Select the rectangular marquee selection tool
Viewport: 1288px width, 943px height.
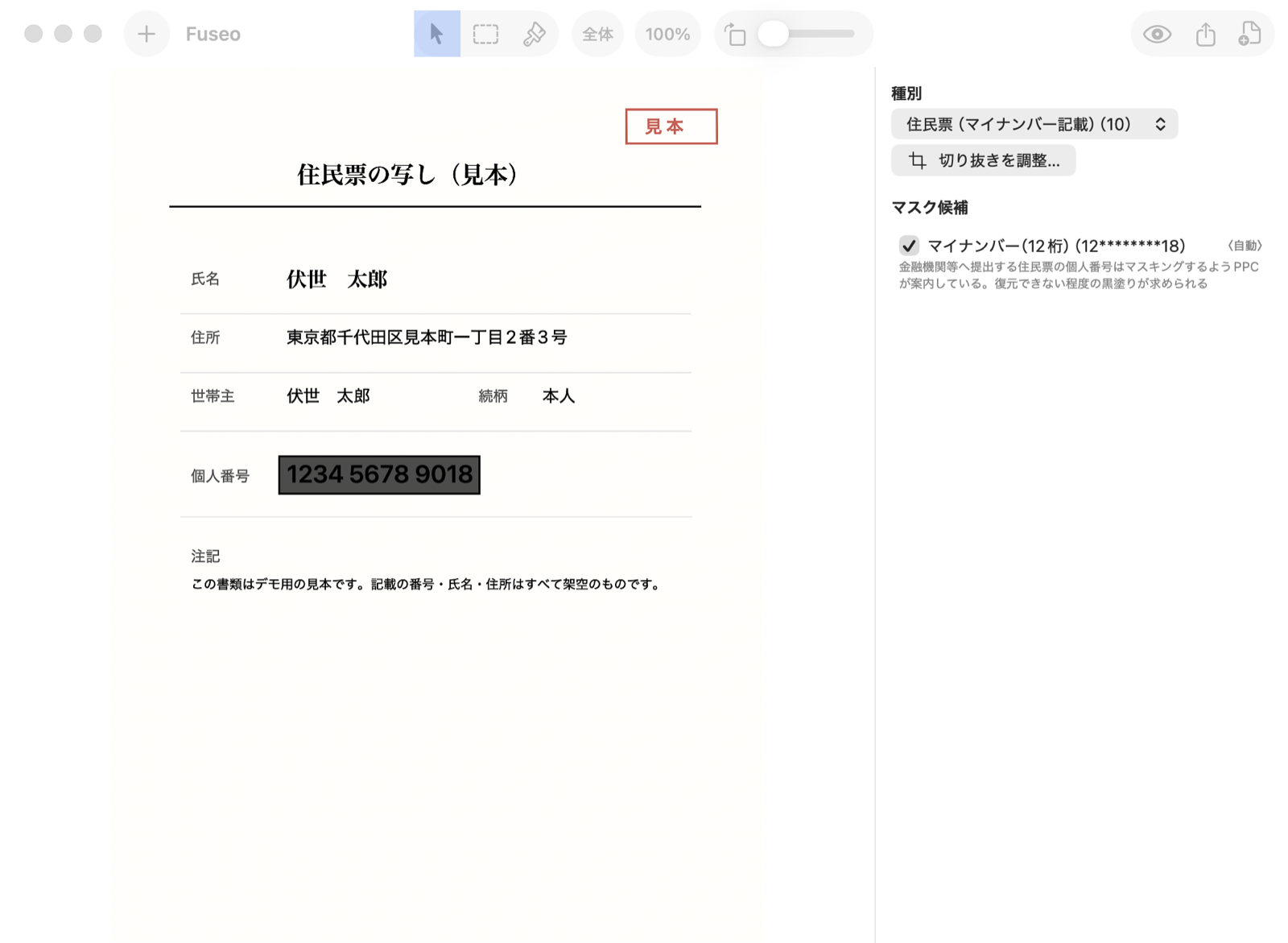click(485, 34)
